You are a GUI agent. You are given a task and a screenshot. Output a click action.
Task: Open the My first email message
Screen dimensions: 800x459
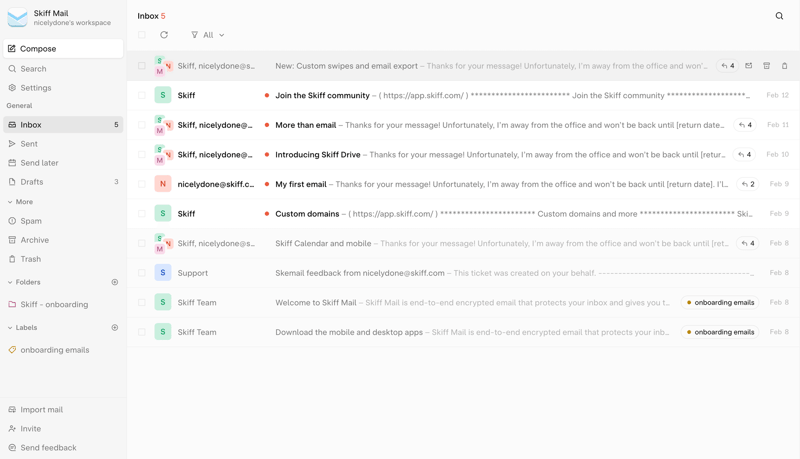pyautogui.click(x=463, y=184)
